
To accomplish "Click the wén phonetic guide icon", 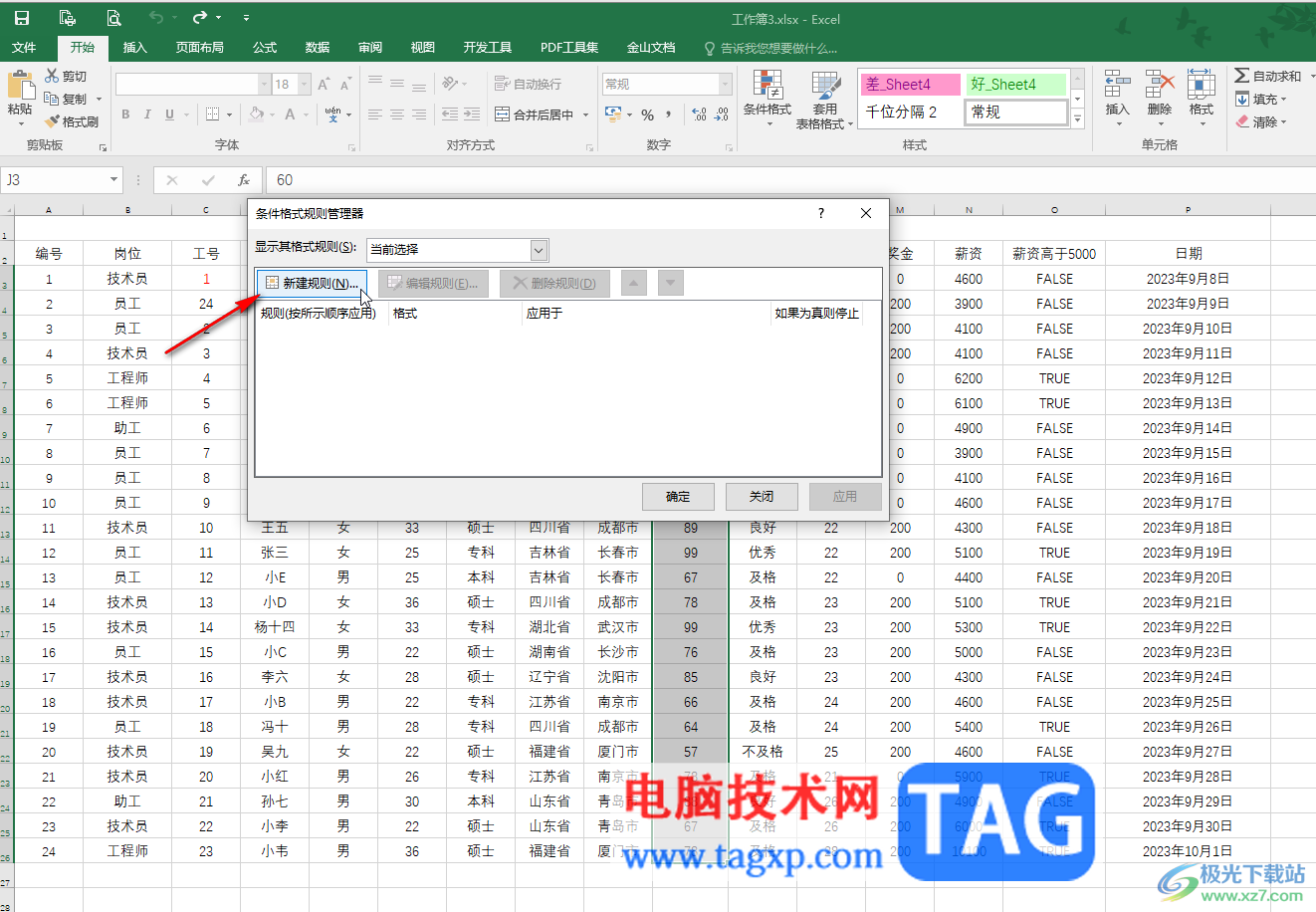I will 332,114.
